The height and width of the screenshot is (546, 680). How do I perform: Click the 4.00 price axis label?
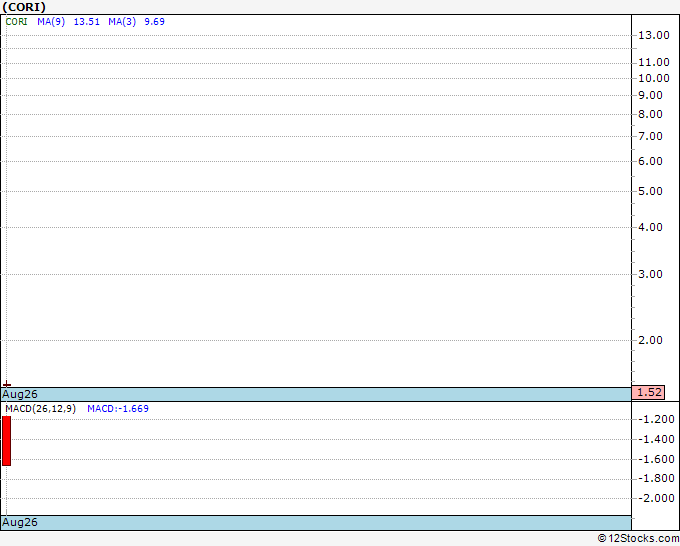(x=650, y=227)
